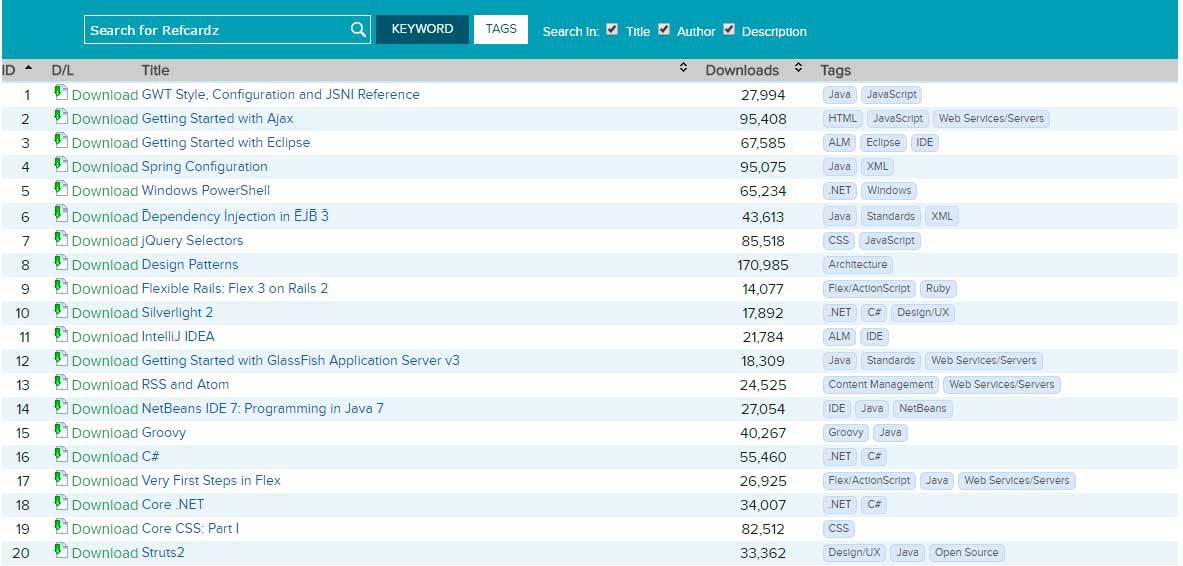Sort by Downloads using its sort arrows
Screen dimensions: 1183x566
click(x=798, y=68)
